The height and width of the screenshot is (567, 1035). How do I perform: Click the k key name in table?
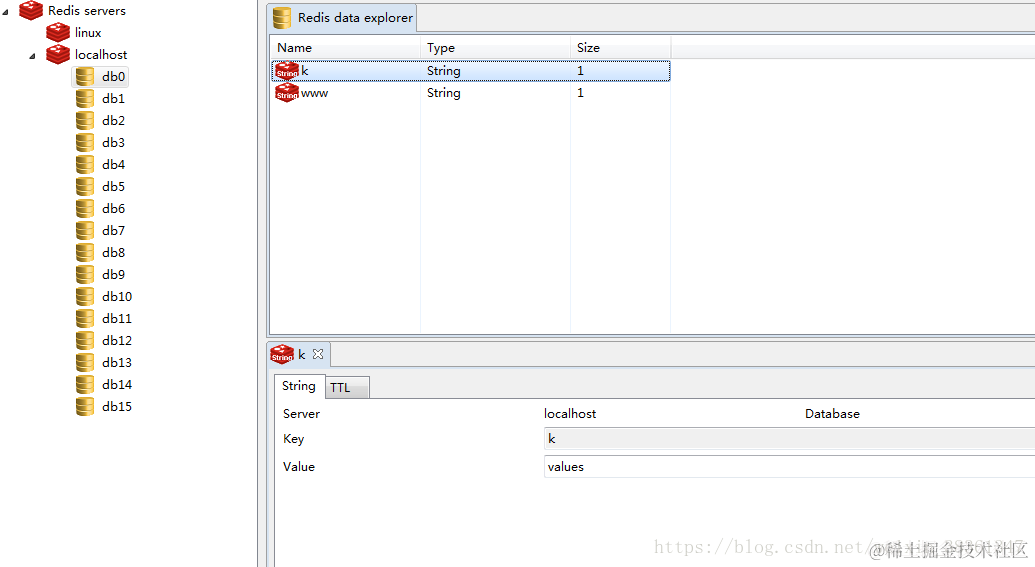(305, 71)
